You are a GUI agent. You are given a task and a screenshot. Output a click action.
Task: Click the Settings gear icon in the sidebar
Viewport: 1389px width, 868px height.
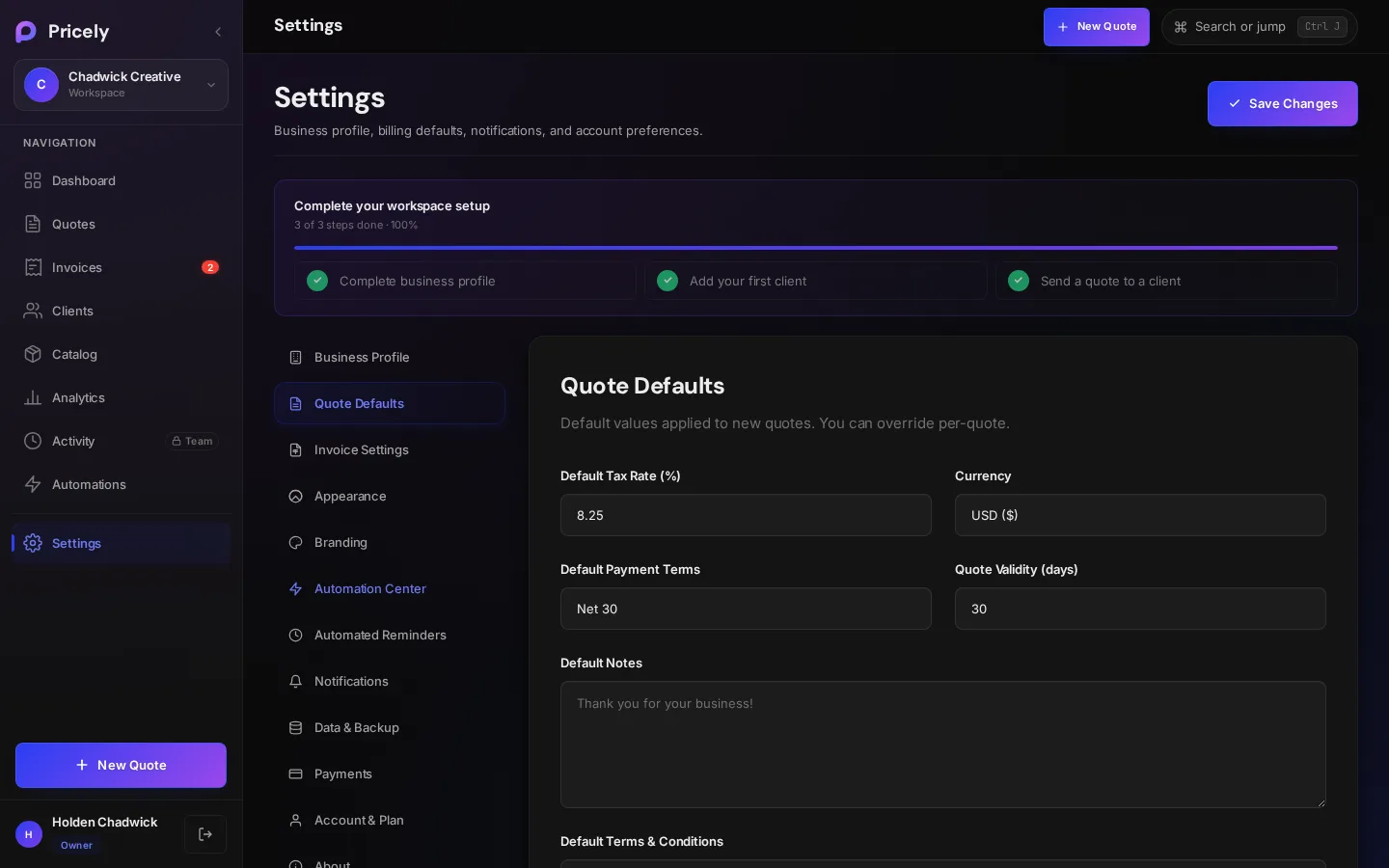[x=33, y=543]
